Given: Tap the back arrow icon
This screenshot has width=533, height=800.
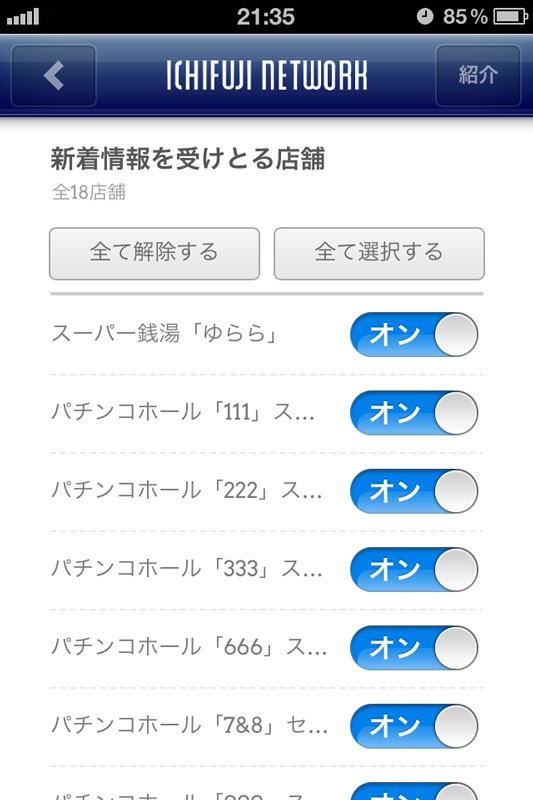Looking at the screenshot, I should pos(54,76).
